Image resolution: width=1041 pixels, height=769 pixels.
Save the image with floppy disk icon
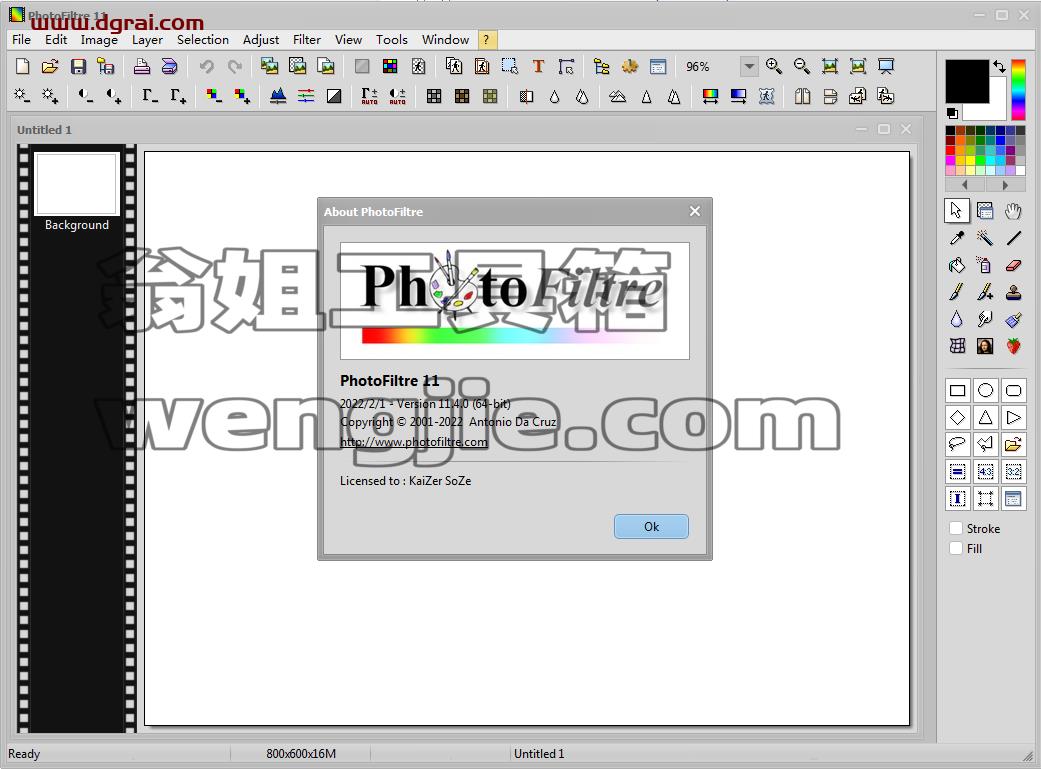(x=78, y=66)
